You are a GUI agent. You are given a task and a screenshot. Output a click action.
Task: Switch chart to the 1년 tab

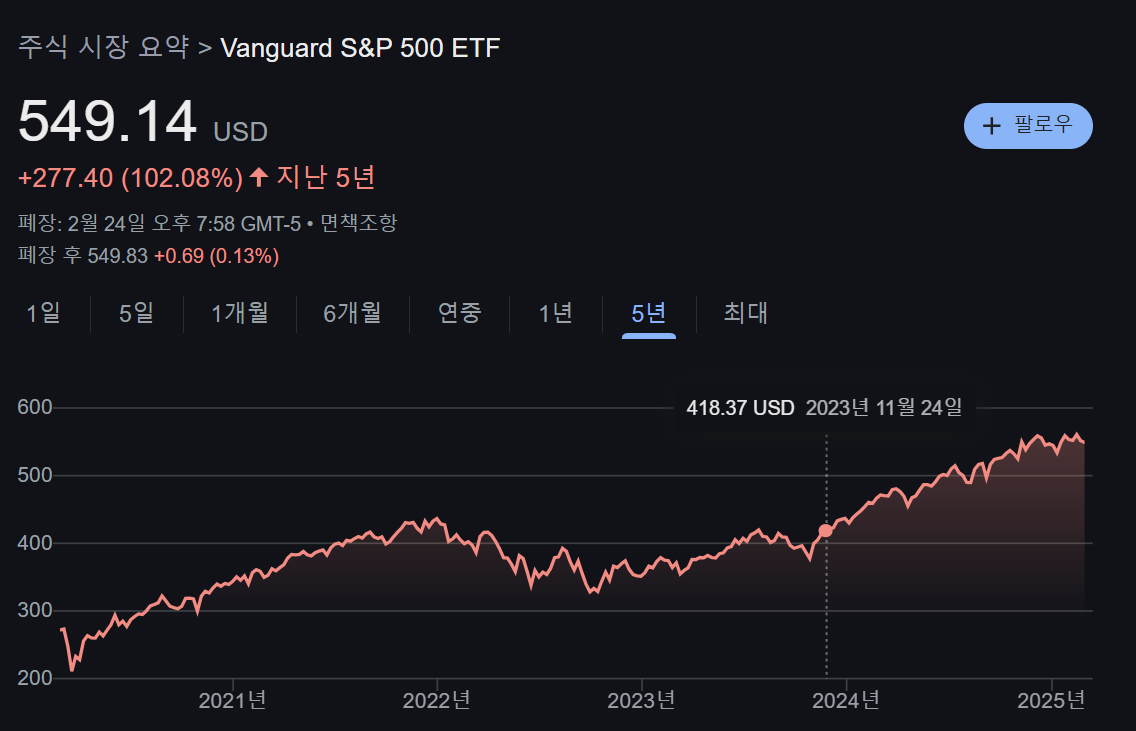tap(556, 313)
